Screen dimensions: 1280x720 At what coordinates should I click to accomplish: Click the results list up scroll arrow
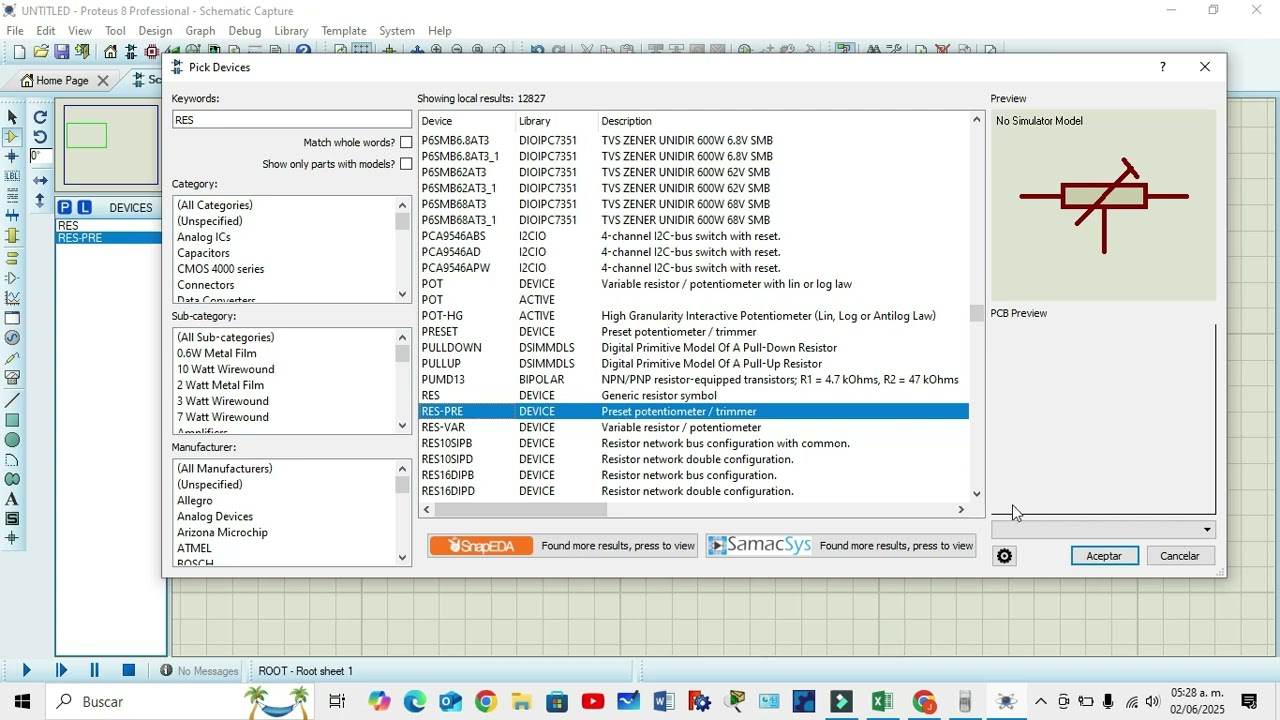point(977,120)
